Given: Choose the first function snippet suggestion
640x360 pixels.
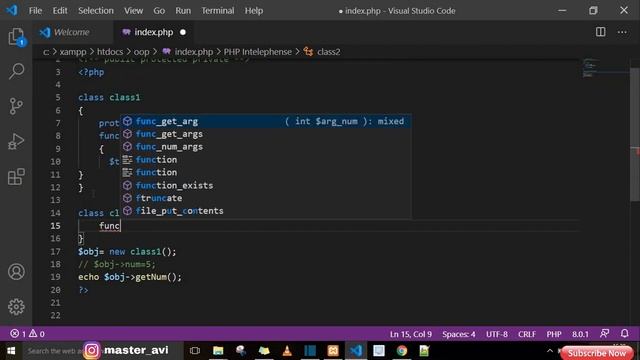Looking at the screenshot, I should click(x=266, y=160).
